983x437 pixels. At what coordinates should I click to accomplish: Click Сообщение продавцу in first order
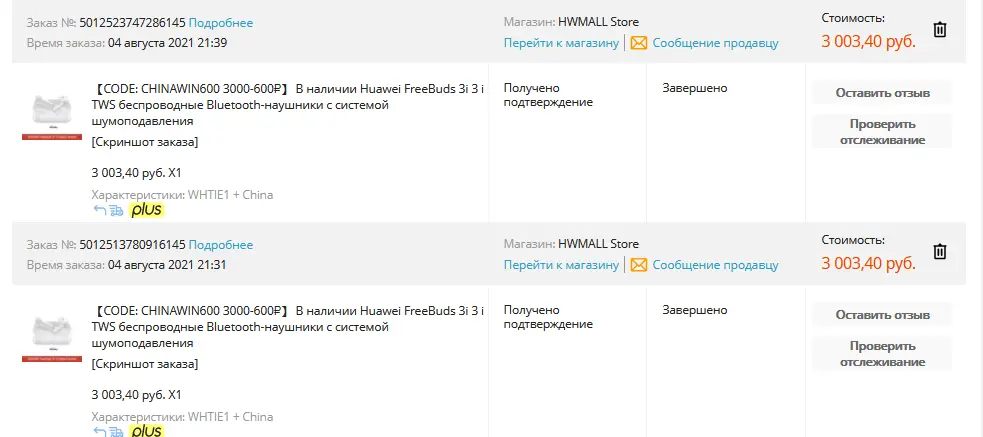pos(715,43)
